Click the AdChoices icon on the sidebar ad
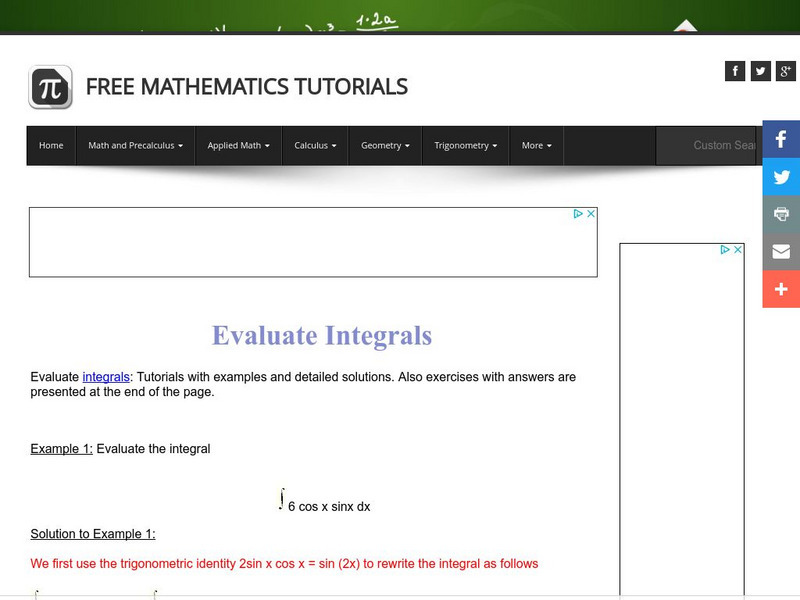Image resolution: width=800 pixels, height=600 pixels. [x=725, y=249]
